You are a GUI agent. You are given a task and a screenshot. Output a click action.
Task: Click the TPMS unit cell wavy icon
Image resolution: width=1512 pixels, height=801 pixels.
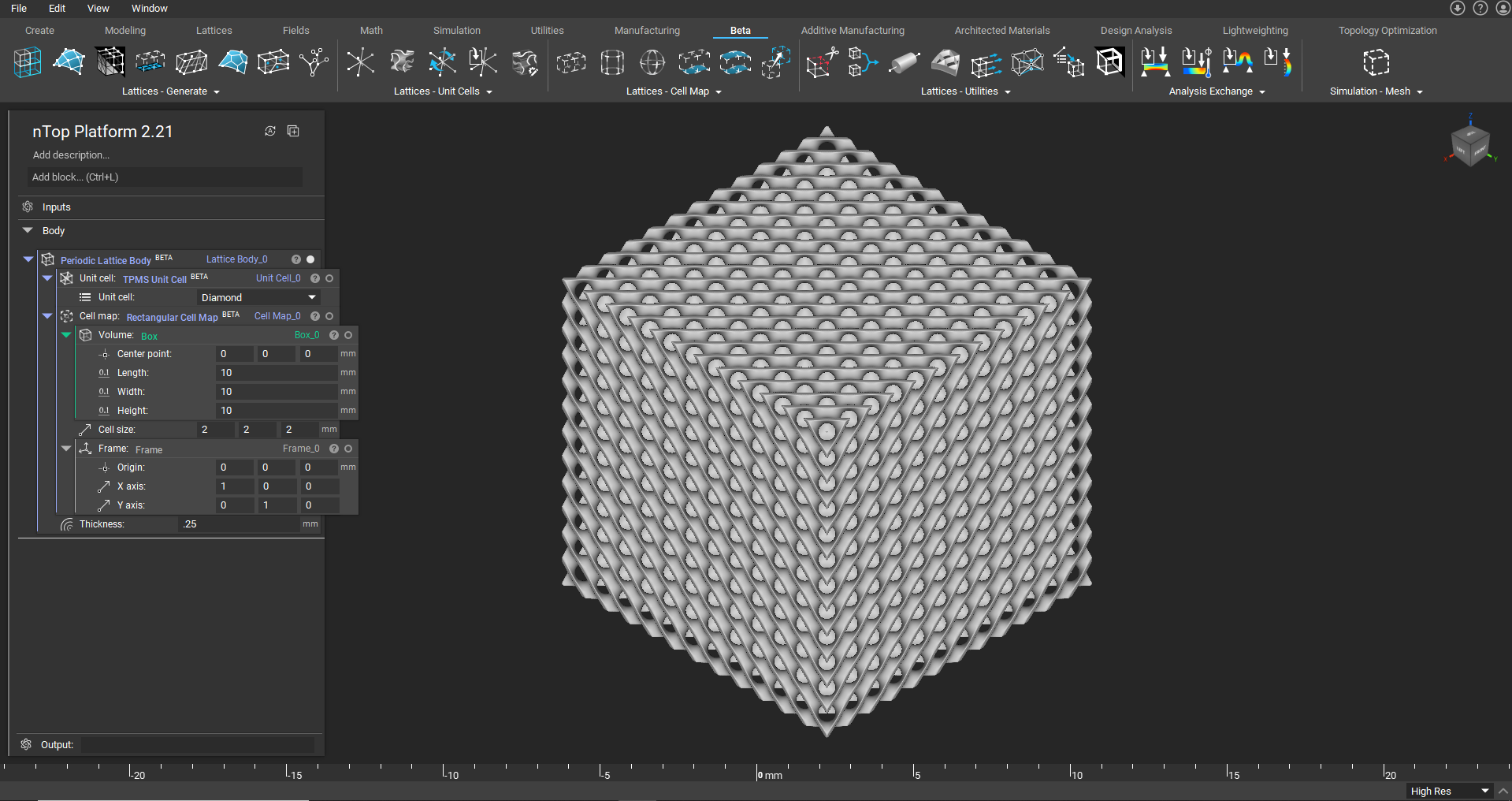pyautogui.click(x=401, y=61)
